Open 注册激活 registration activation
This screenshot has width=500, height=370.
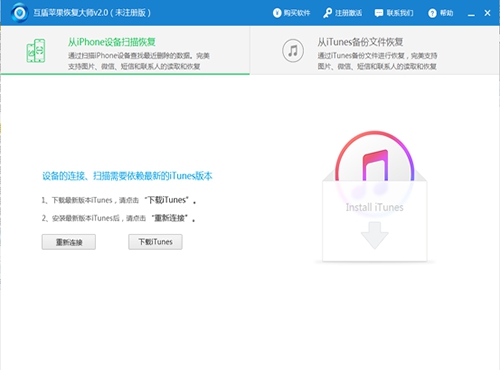coord(342,13)
